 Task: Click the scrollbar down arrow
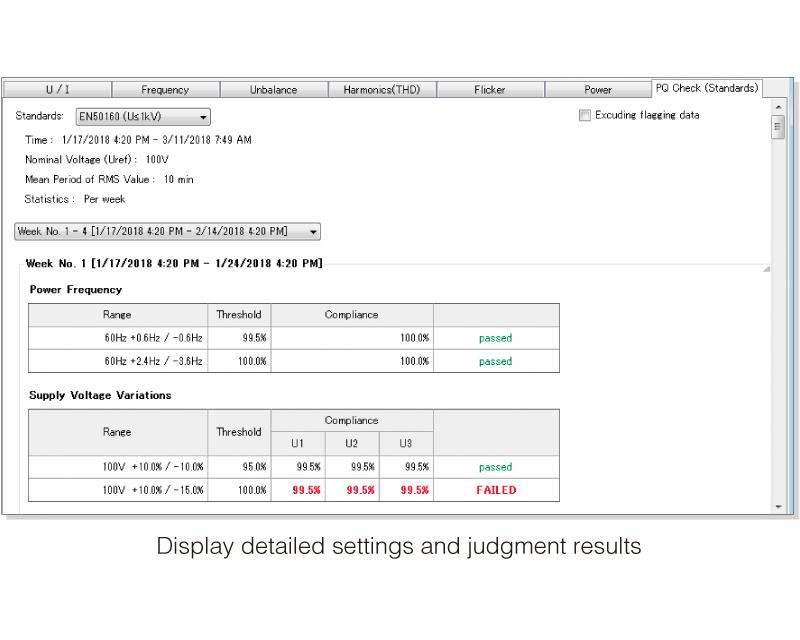[x=778, y=506]
